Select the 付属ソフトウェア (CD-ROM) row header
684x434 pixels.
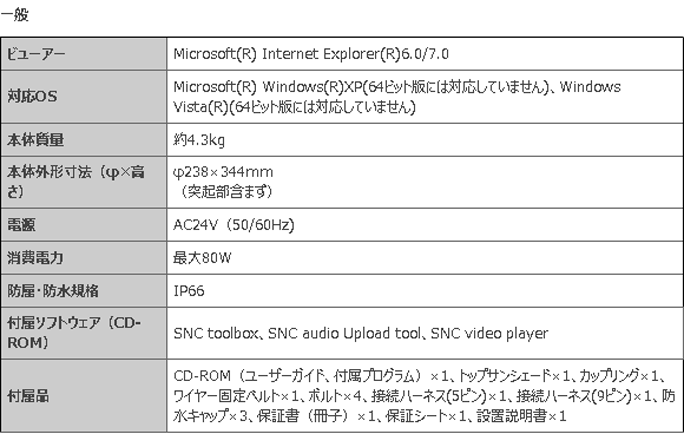[x=84, y=333]
